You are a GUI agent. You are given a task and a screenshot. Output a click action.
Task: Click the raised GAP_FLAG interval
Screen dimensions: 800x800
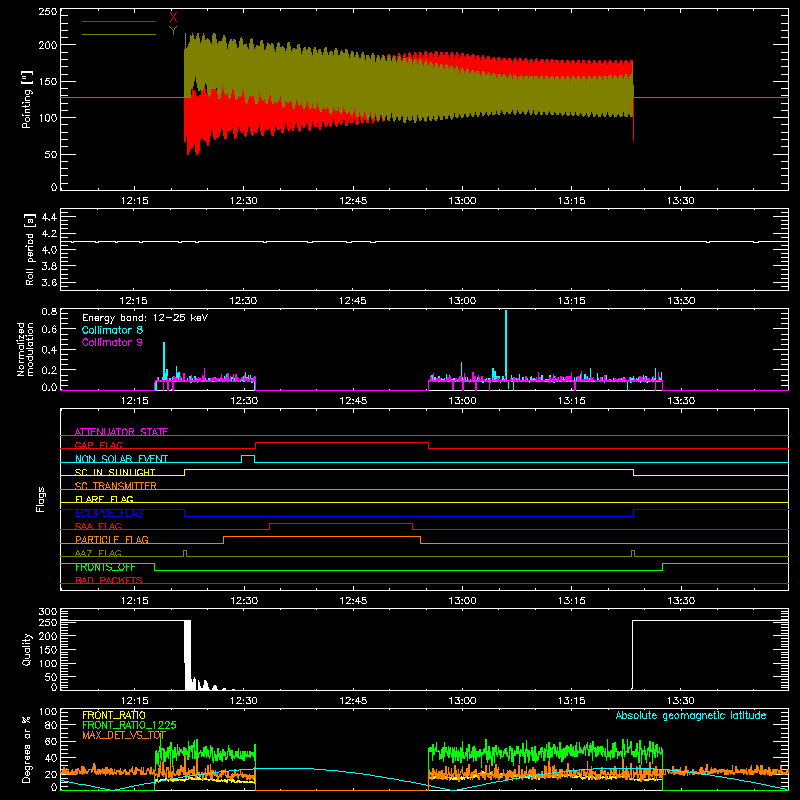click(x=342, y=443)
